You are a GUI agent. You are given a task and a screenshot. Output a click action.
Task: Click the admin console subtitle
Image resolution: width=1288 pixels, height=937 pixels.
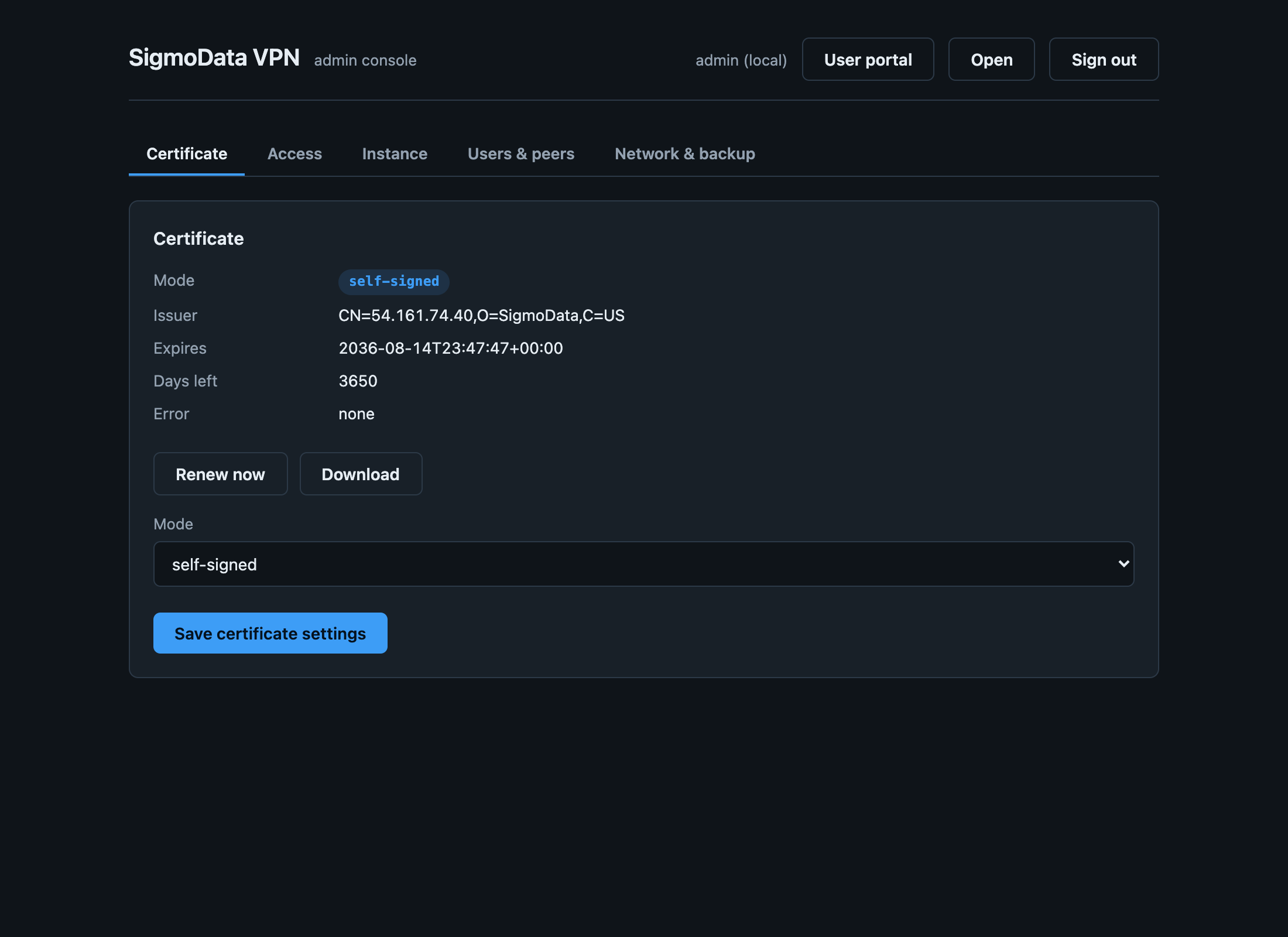click(x=365, y=60)
